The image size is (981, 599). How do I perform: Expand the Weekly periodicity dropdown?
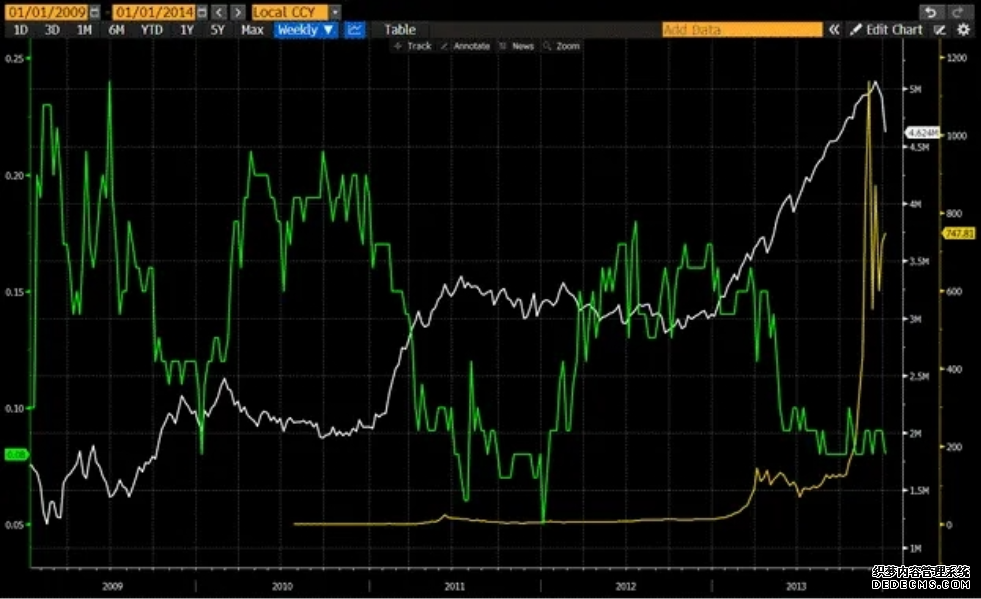pyautogui.click(x=305, y=29)
